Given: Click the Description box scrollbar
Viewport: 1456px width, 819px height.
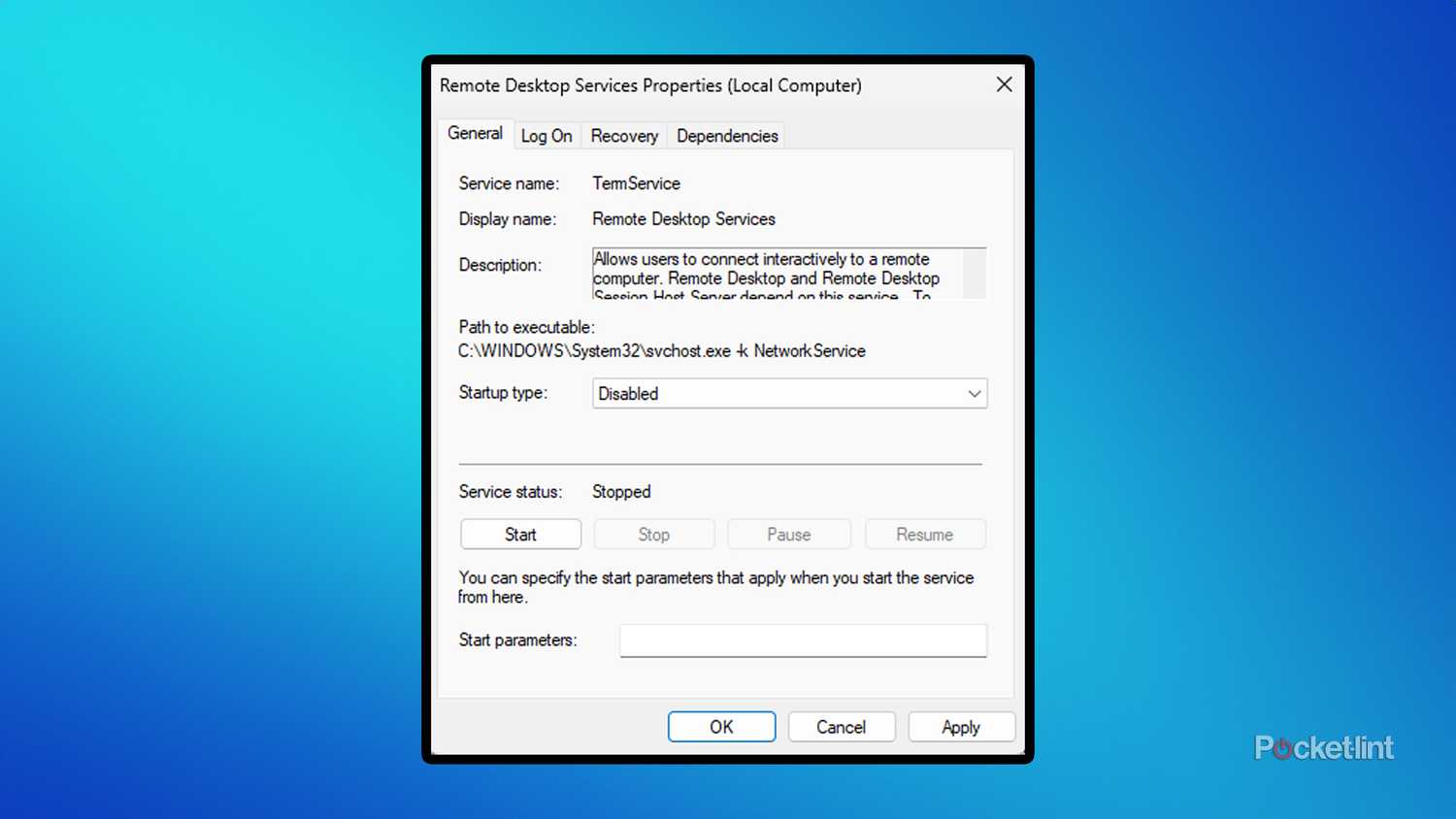Looking at the screenshot, I should pyautogui.click(x=975, y=274).
